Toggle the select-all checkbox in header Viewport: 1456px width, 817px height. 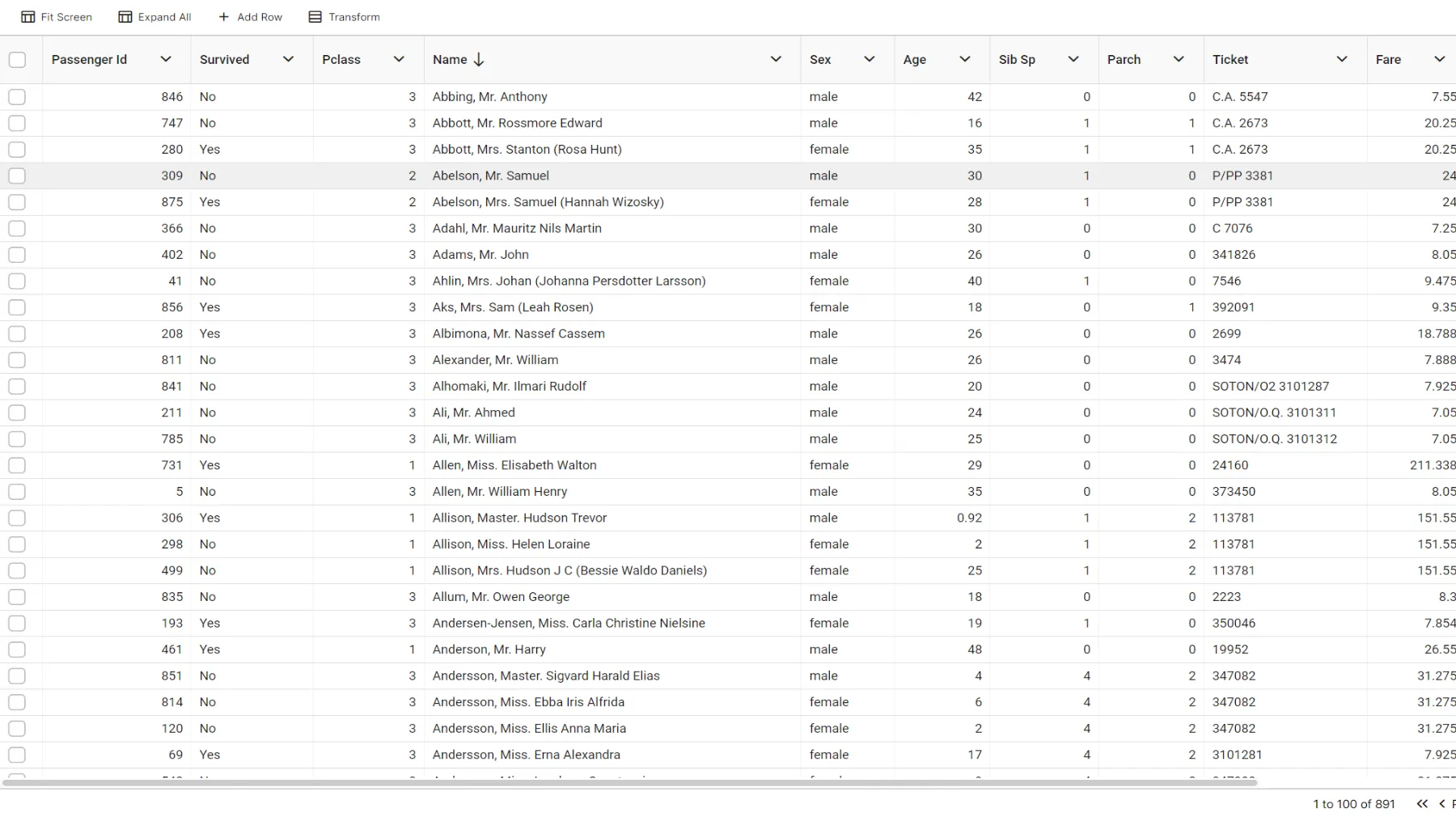click(17, 59)
